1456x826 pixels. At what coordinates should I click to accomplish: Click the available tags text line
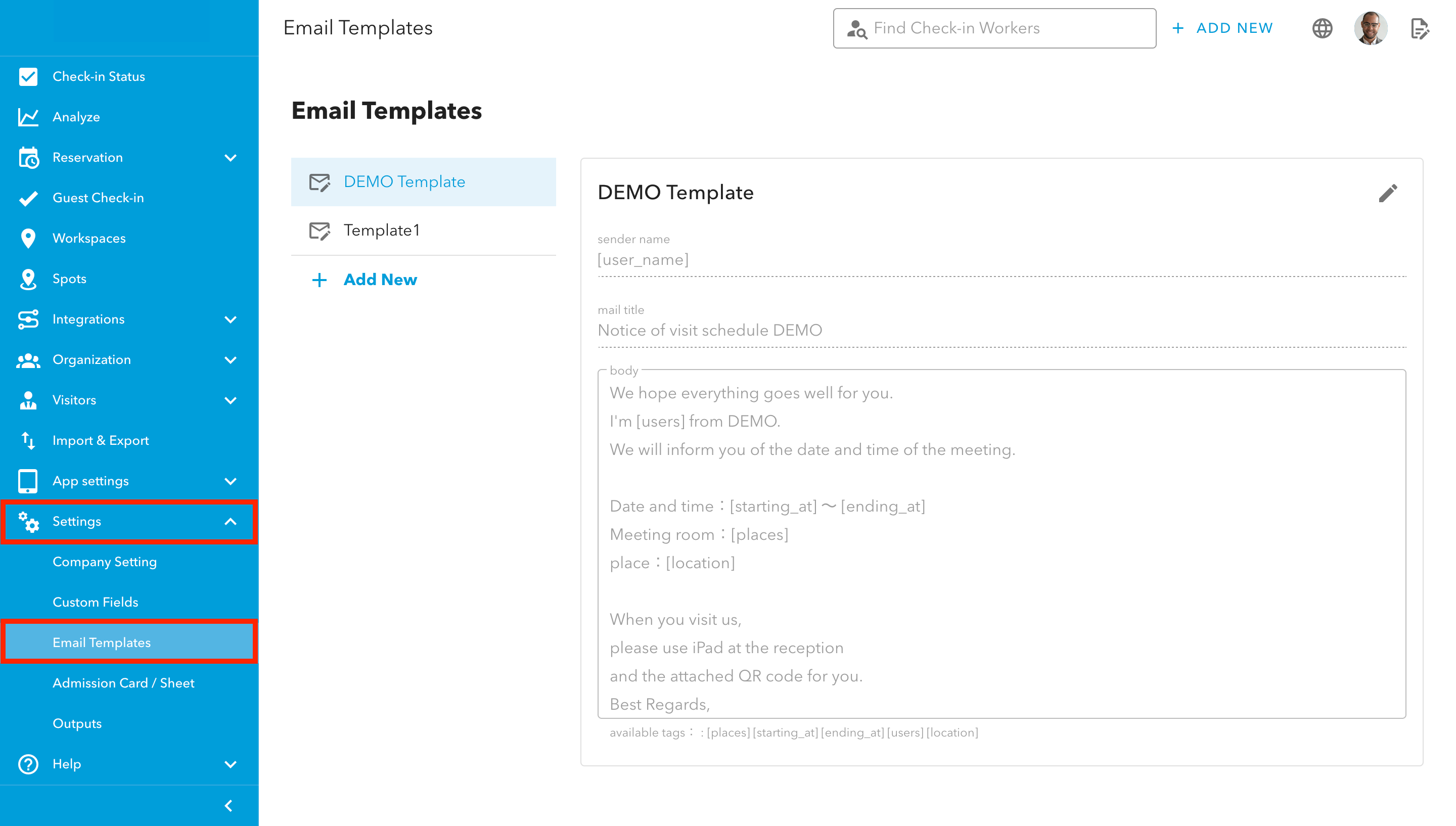tap(794, 732)
